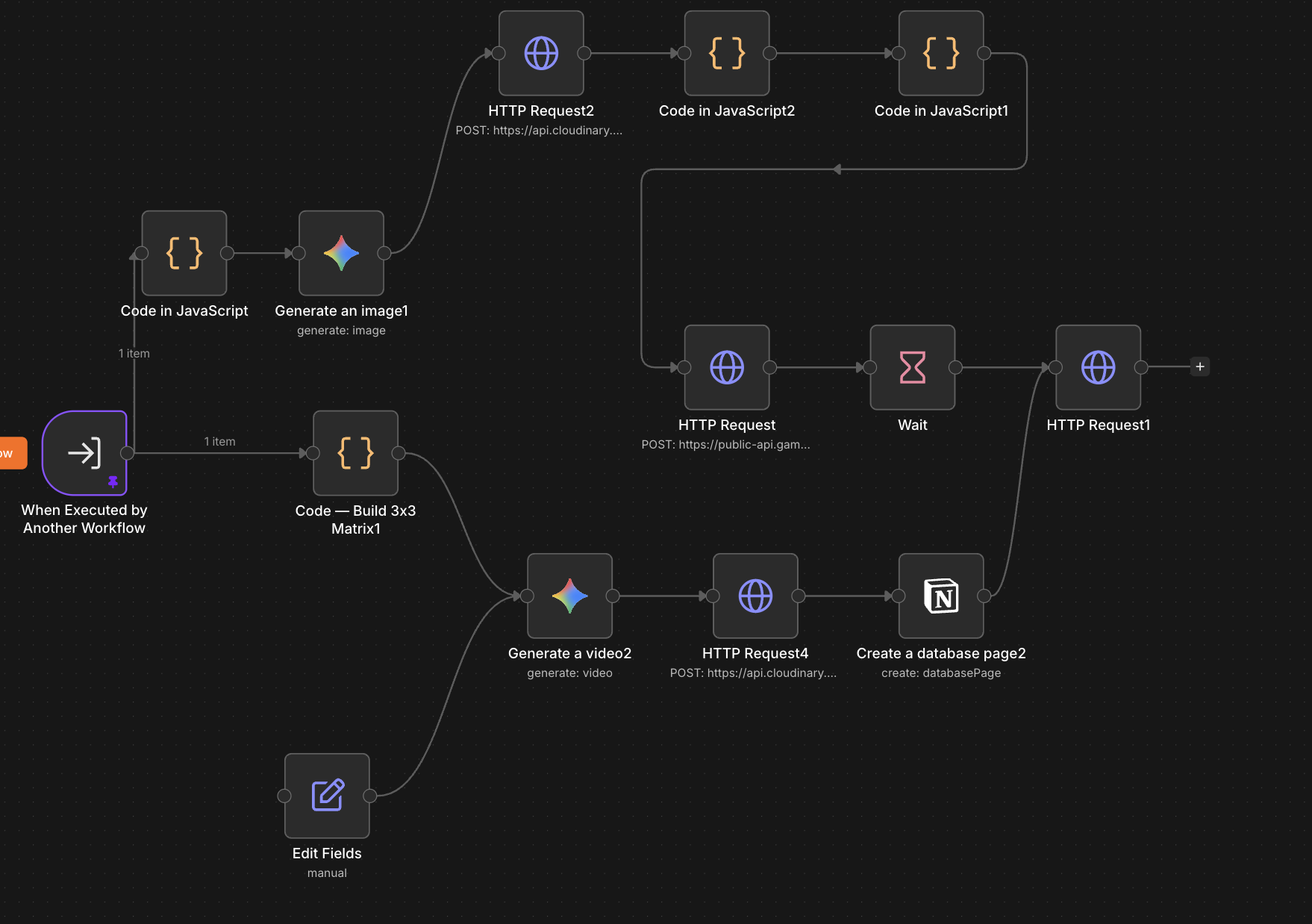Viewport: 1312px width, 924px height.
Task: Add node after HTTP Request1 with plus
Action: (1200, 366)
